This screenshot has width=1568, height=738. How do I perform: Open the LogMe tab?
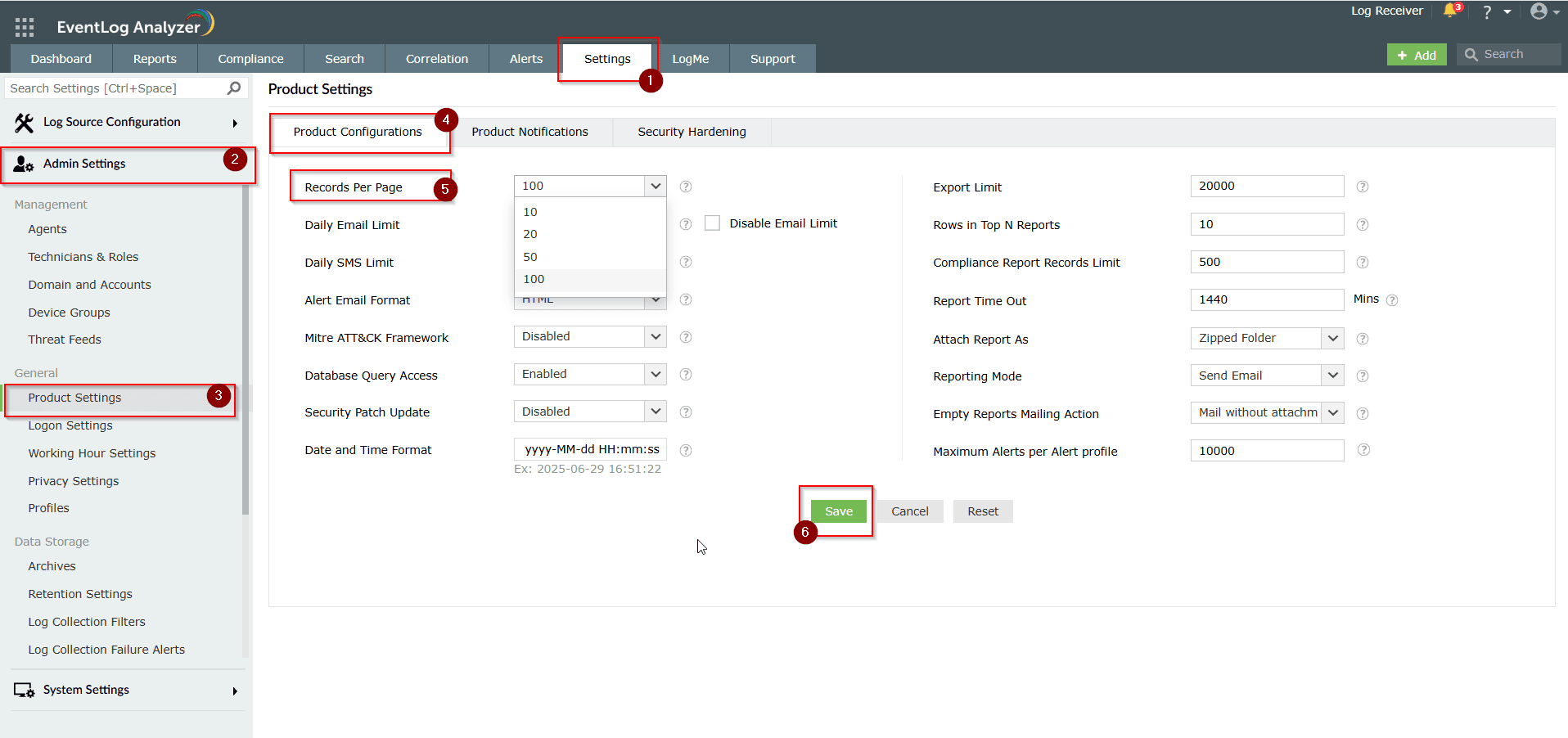coord(691,59)
